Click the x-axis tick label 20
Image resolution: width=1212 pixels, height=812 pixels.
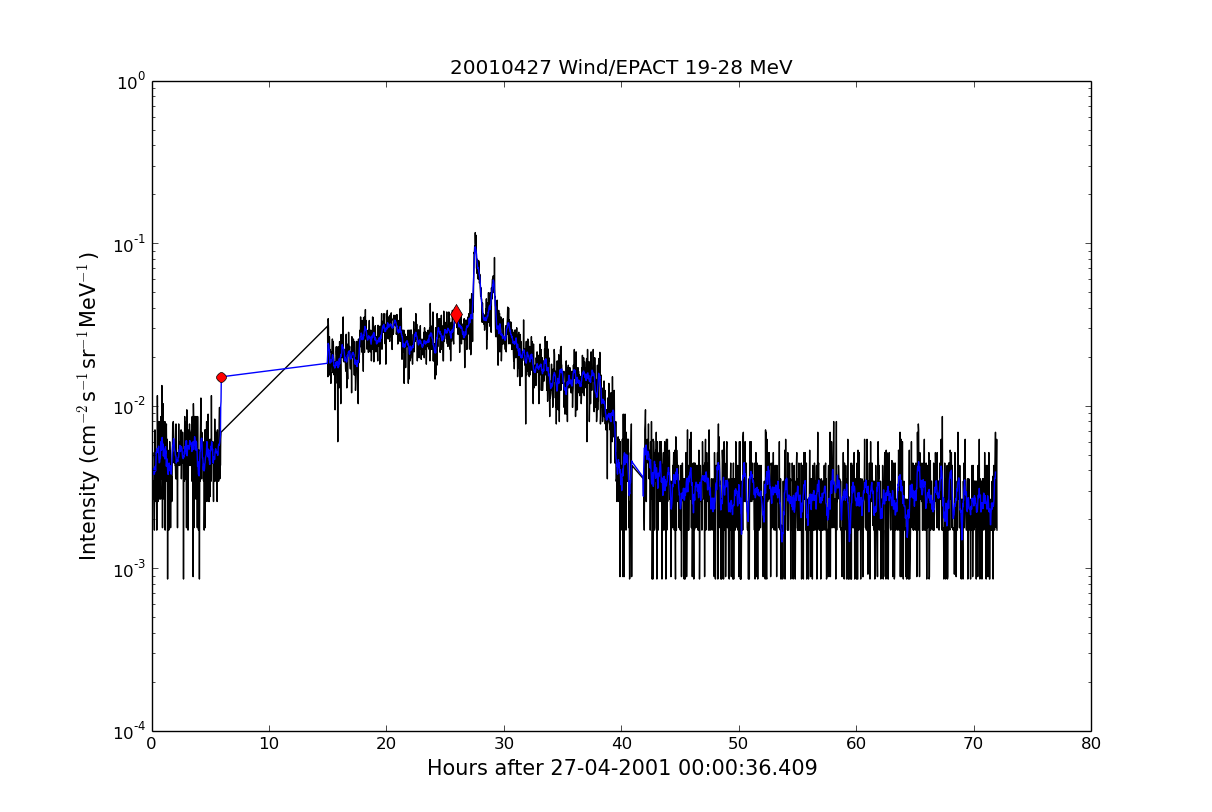(x=386, y=744)
